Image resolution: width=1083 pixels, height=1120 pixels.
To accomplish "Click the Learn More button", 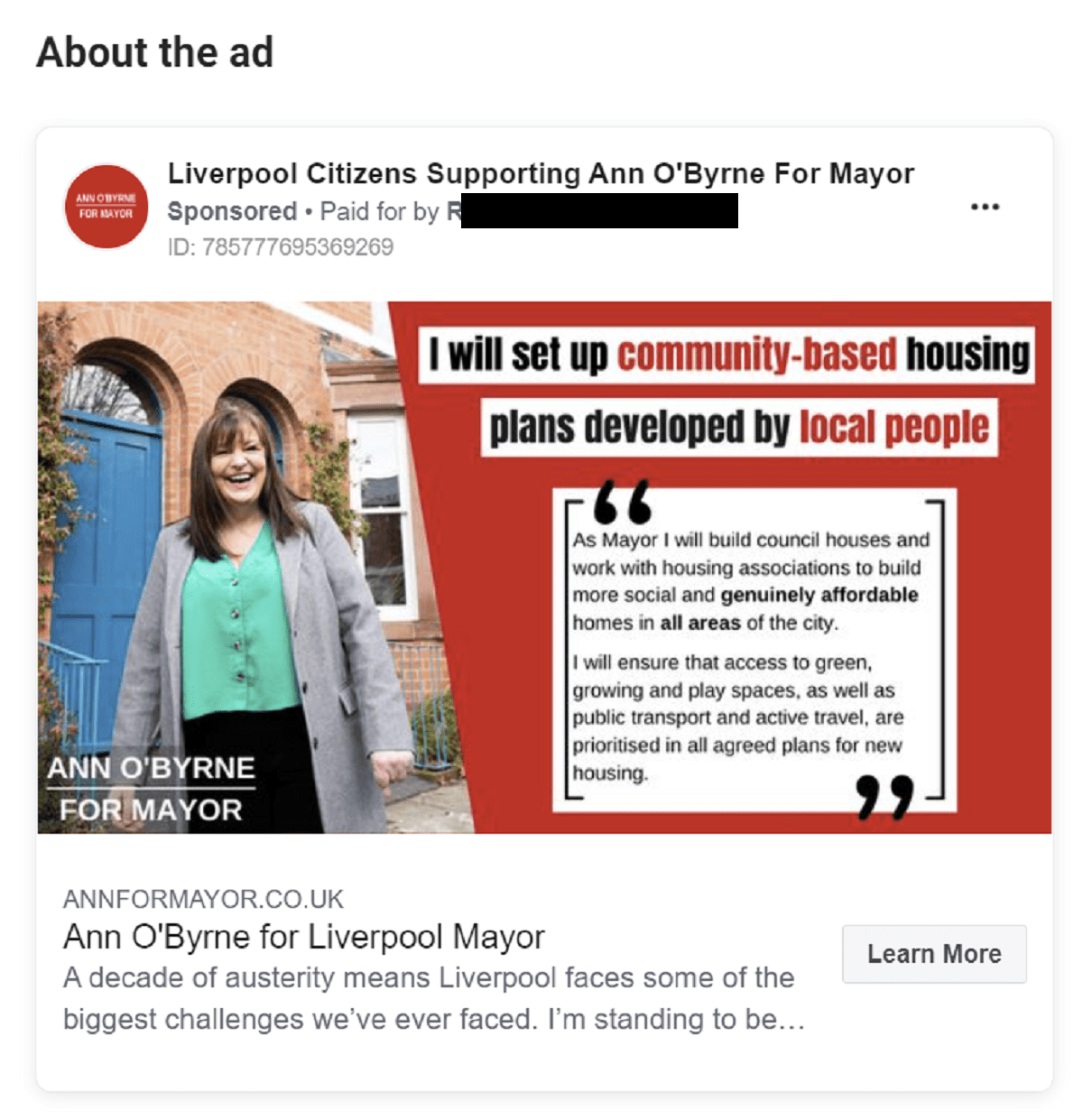I will click(934, 954).
